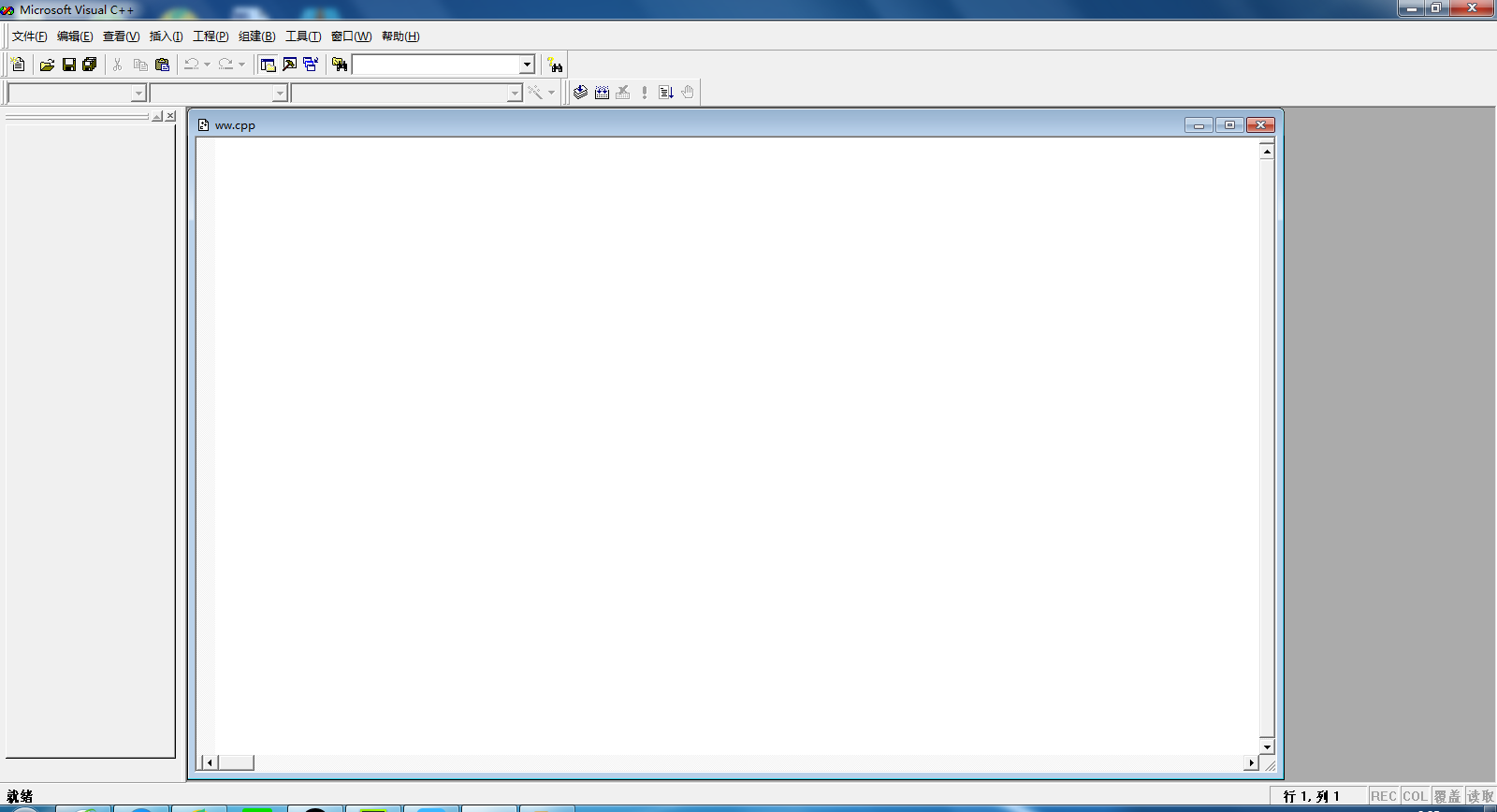
Task: Open the 文件(F) menu
Action: tap(29, 36)
